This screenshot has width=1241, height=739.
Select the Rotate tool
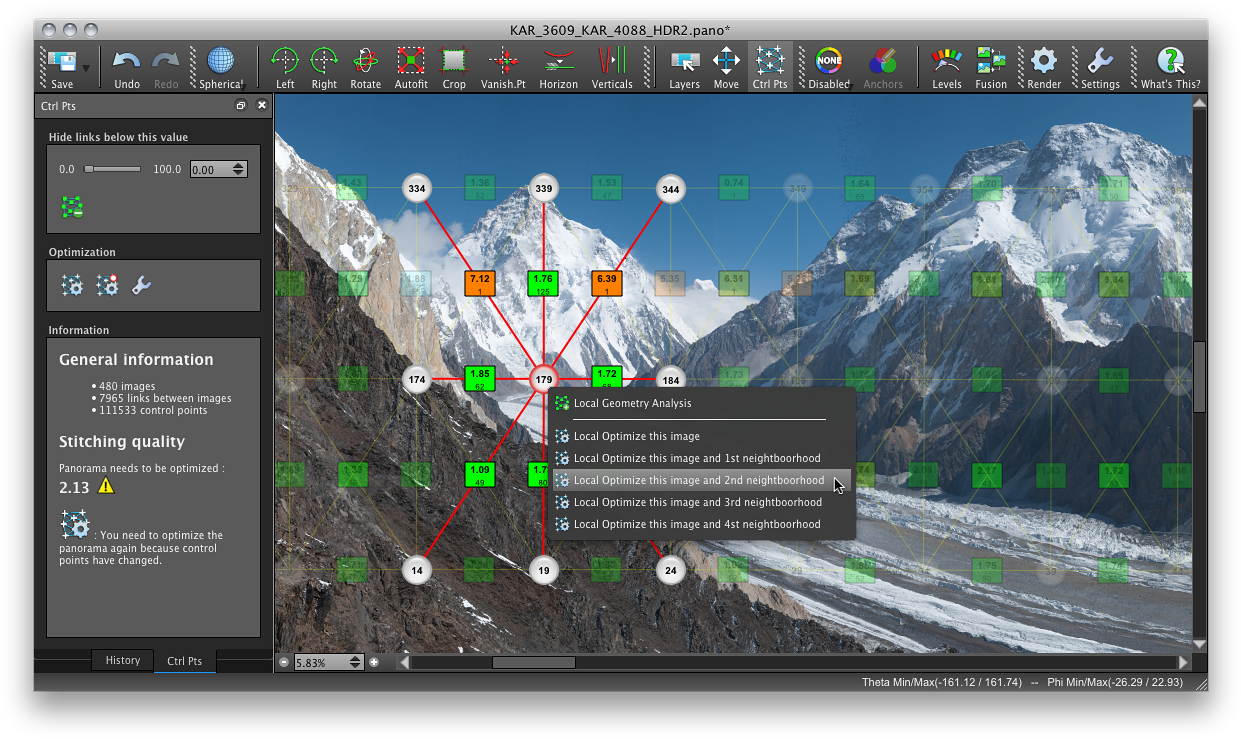[365, 67]
